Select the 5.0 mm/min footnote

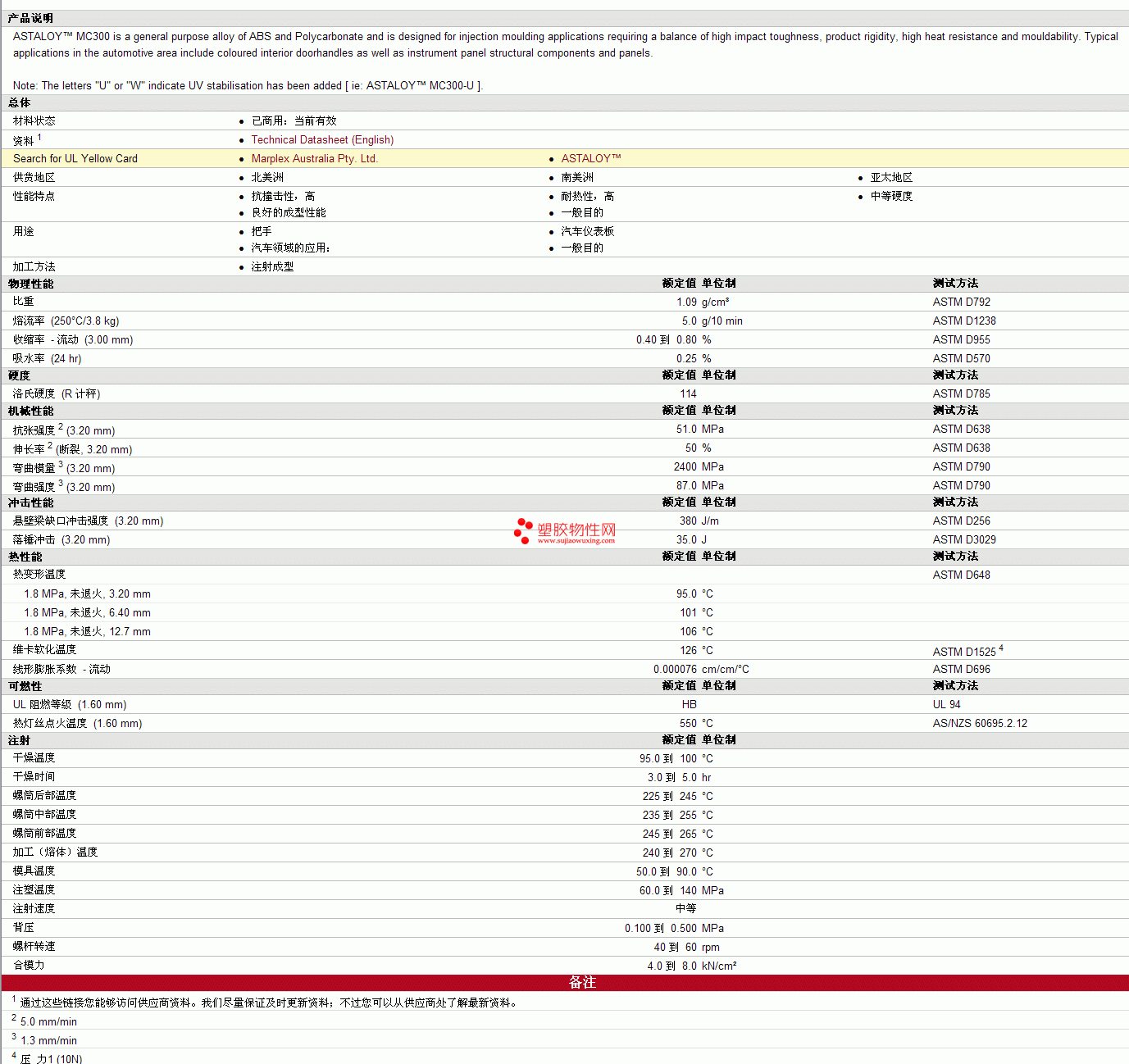point(48,1022)
